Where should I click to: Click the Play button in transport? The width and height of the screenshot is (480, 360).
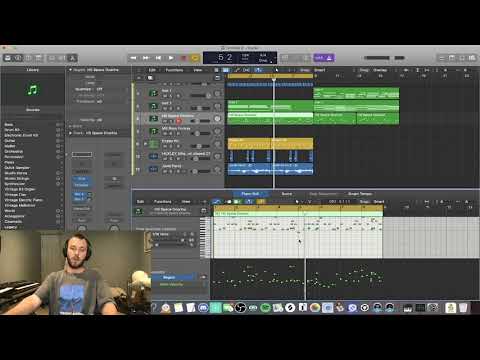(171, 58)
